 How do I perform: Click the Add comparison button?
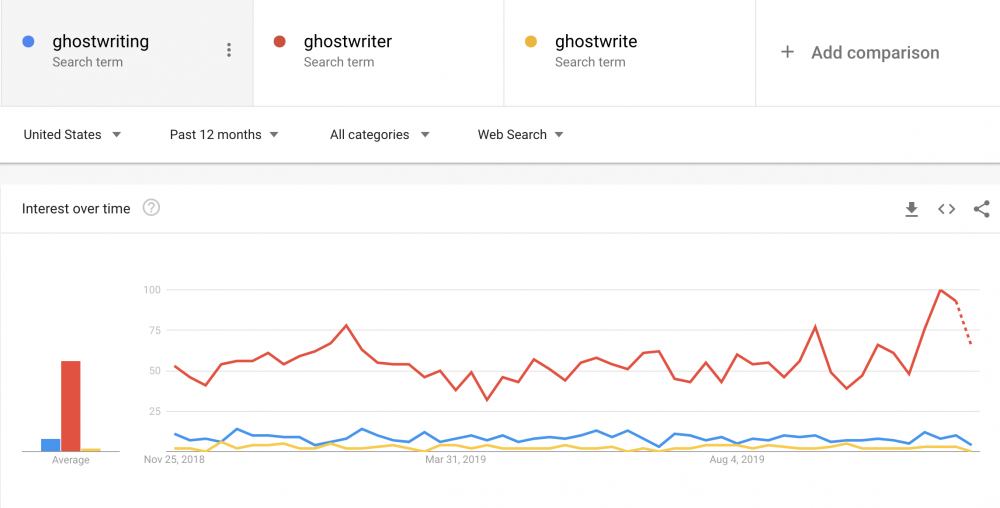click(x=874, y=53)
